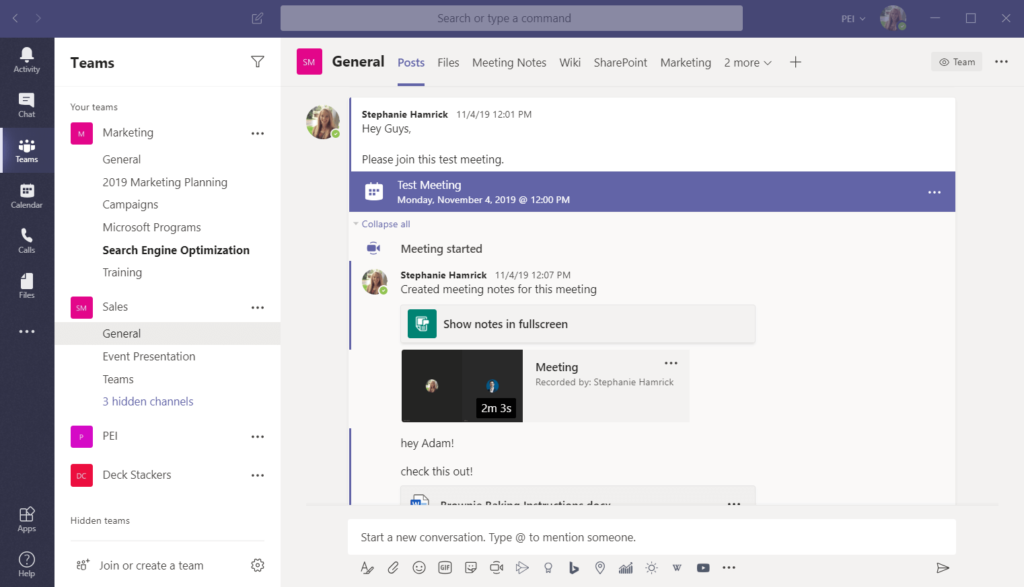Click the Format text icon in compose toolbar

(367, 568)
